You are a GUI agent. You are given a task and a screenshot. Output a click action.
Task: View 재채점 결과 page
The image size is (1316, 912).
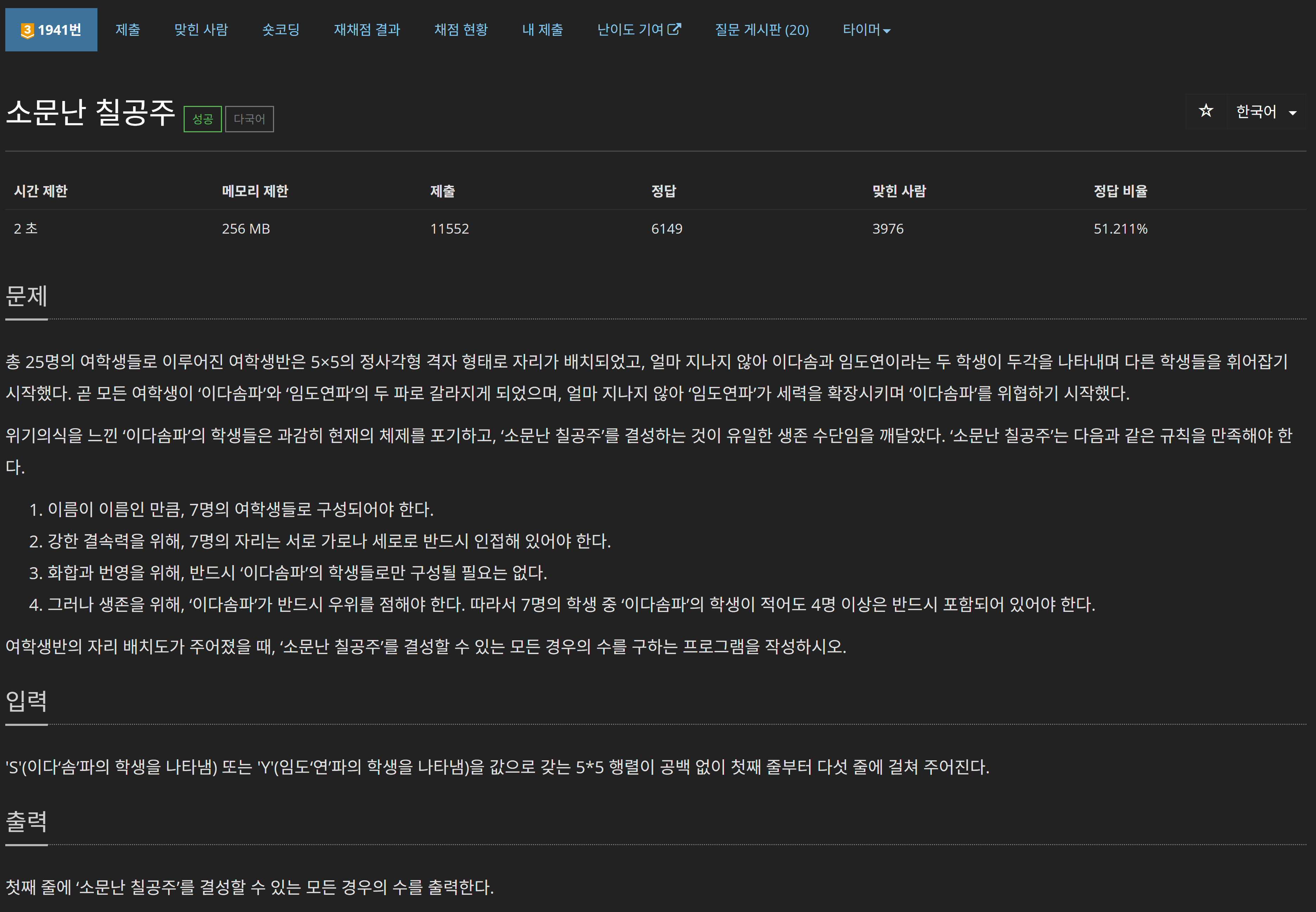click(367, 30)
